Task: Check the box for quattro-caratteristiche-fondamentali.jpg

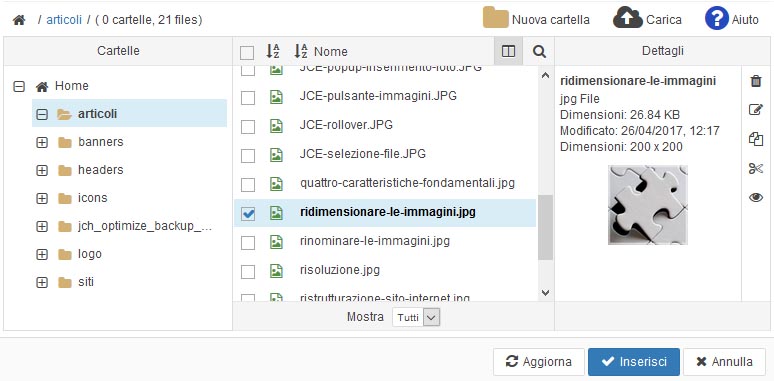Action: tap(248, 185)
